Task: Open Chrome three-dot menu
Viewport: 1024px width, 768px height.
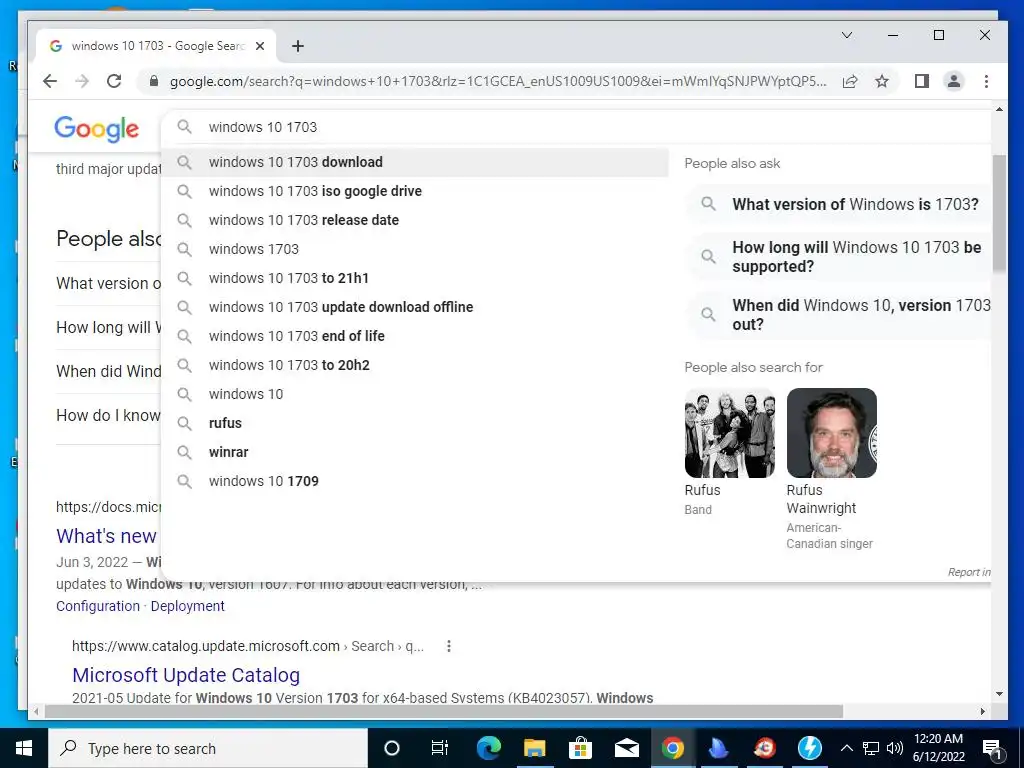Action: (986, 81)
